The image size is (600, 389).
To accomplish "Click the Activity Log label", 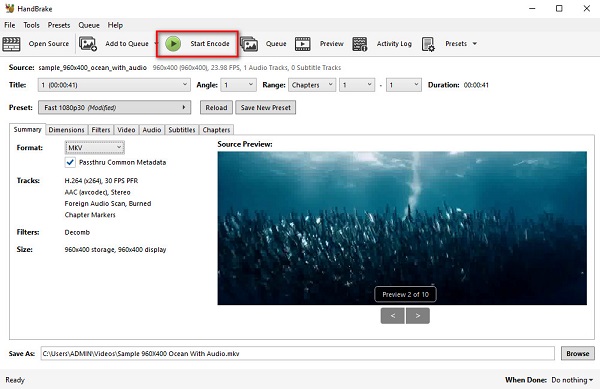I will pos(394,44).
